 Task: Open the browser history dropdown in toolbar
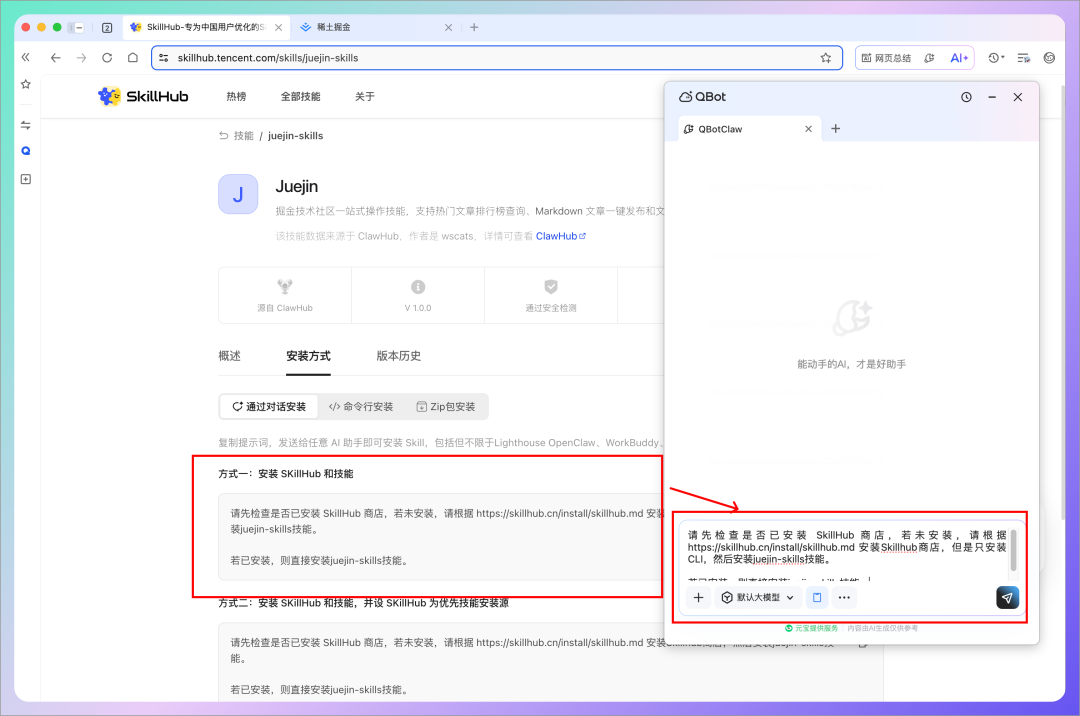coord(996,58)
